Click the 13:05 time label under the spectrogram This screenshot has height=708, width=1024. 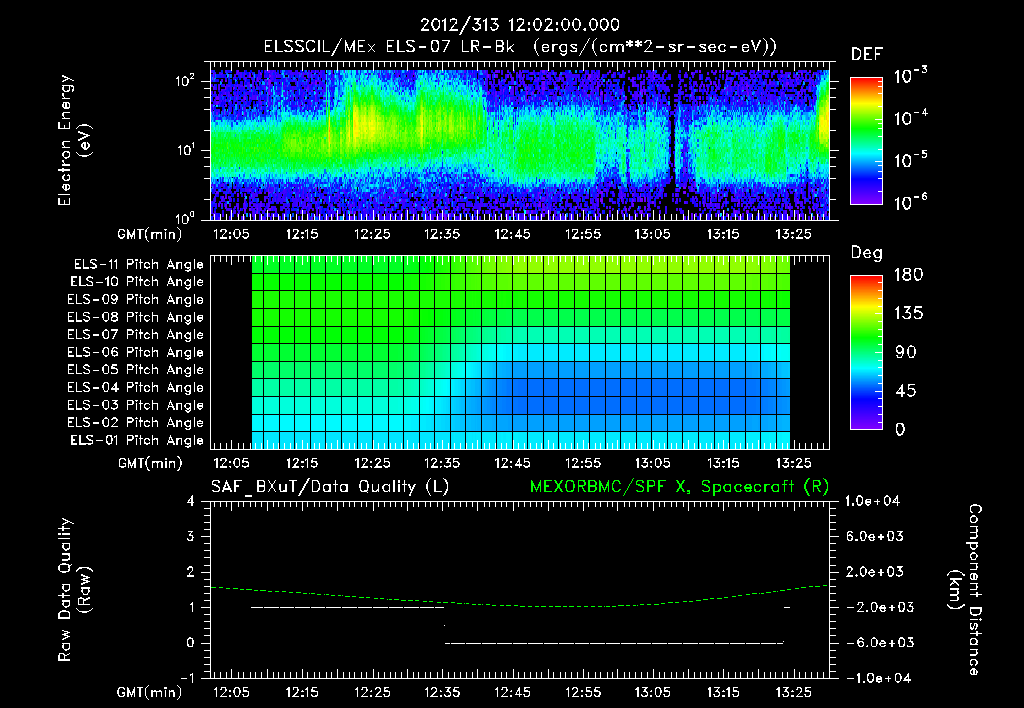pos(653,234)
